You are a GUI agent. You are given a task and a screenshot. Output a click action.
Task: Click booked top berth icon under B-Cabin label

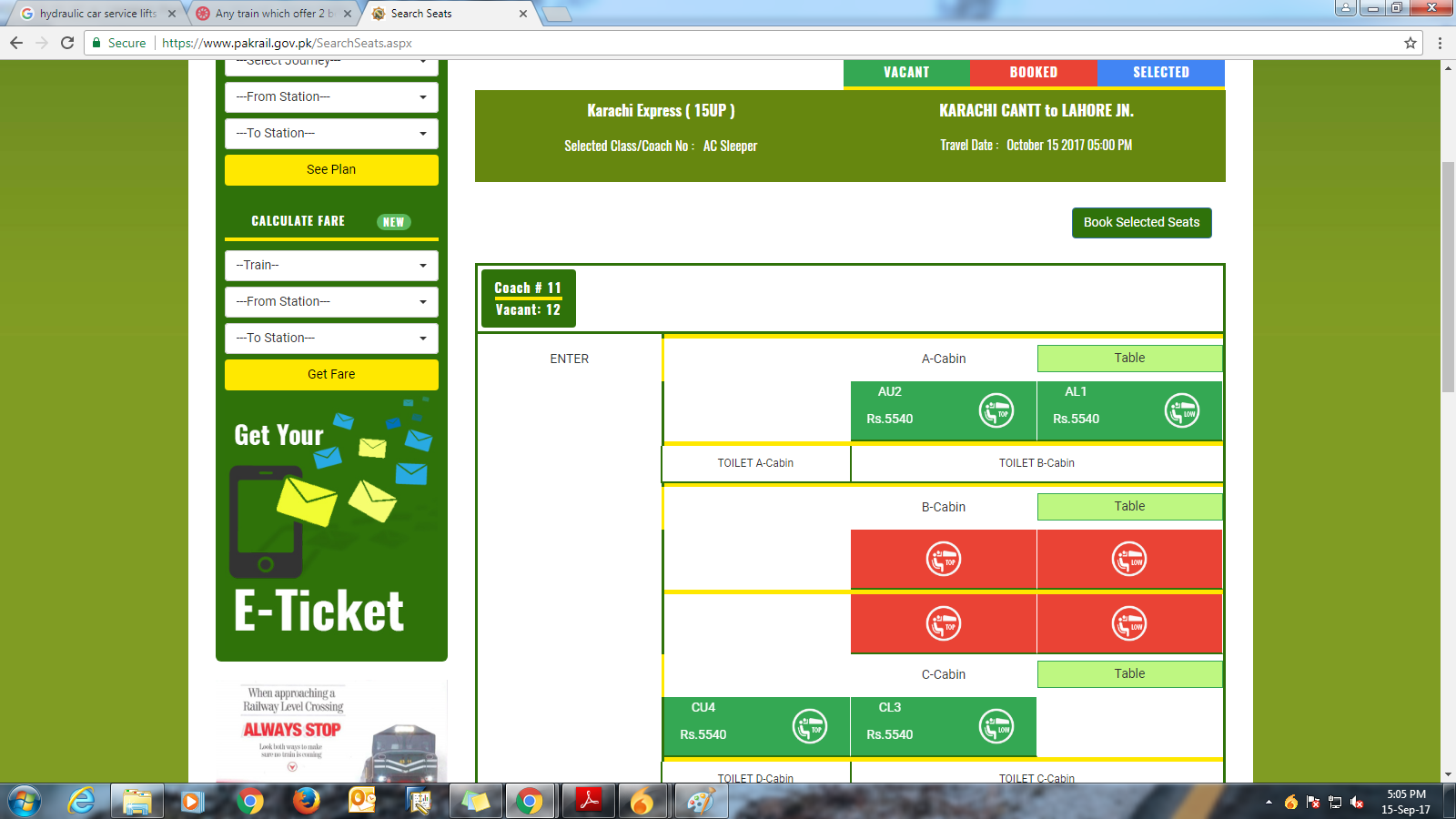coord(944,559)
